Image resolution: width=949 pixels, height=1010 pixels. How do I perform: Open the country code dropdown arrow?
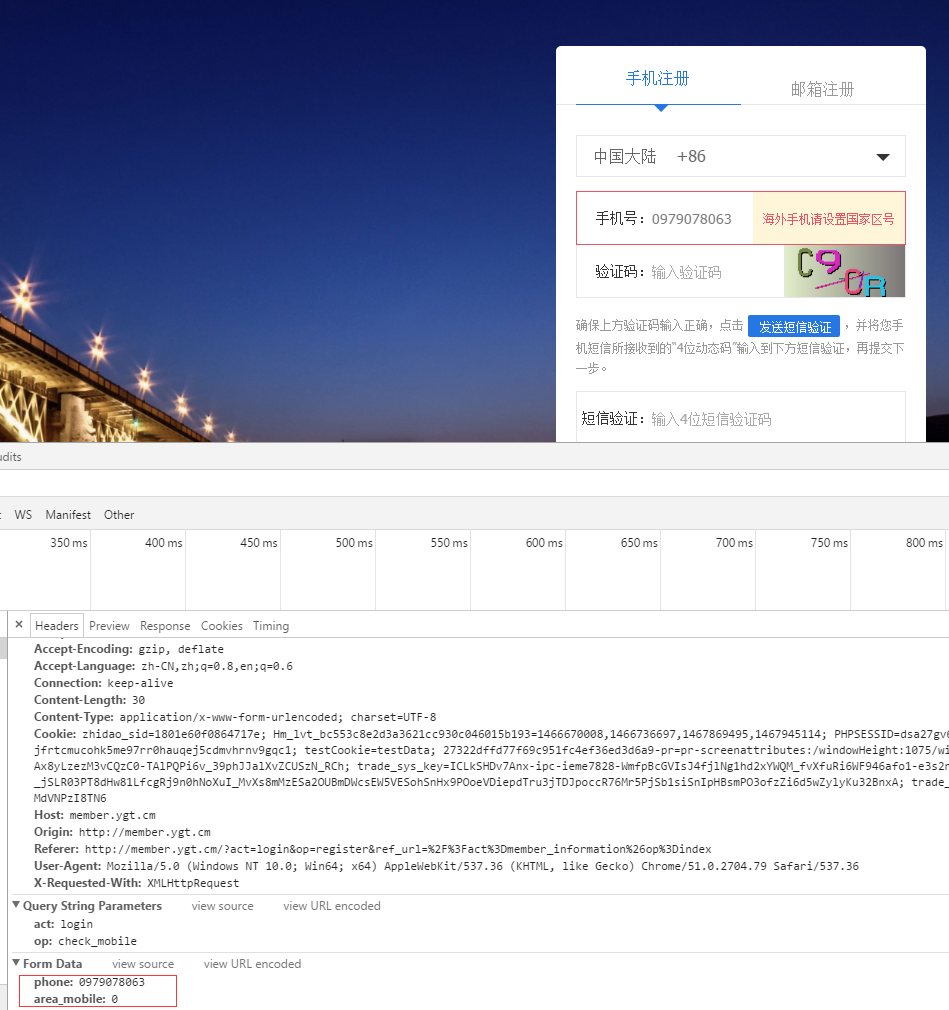[x=882, y=156]
